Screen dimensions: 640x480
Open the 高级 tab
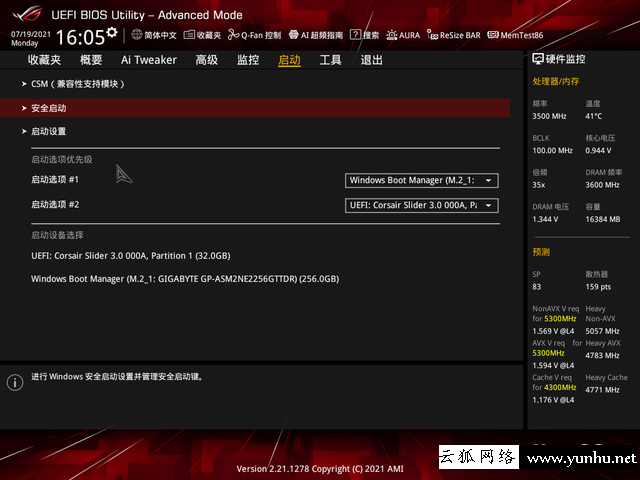point(207,60)
